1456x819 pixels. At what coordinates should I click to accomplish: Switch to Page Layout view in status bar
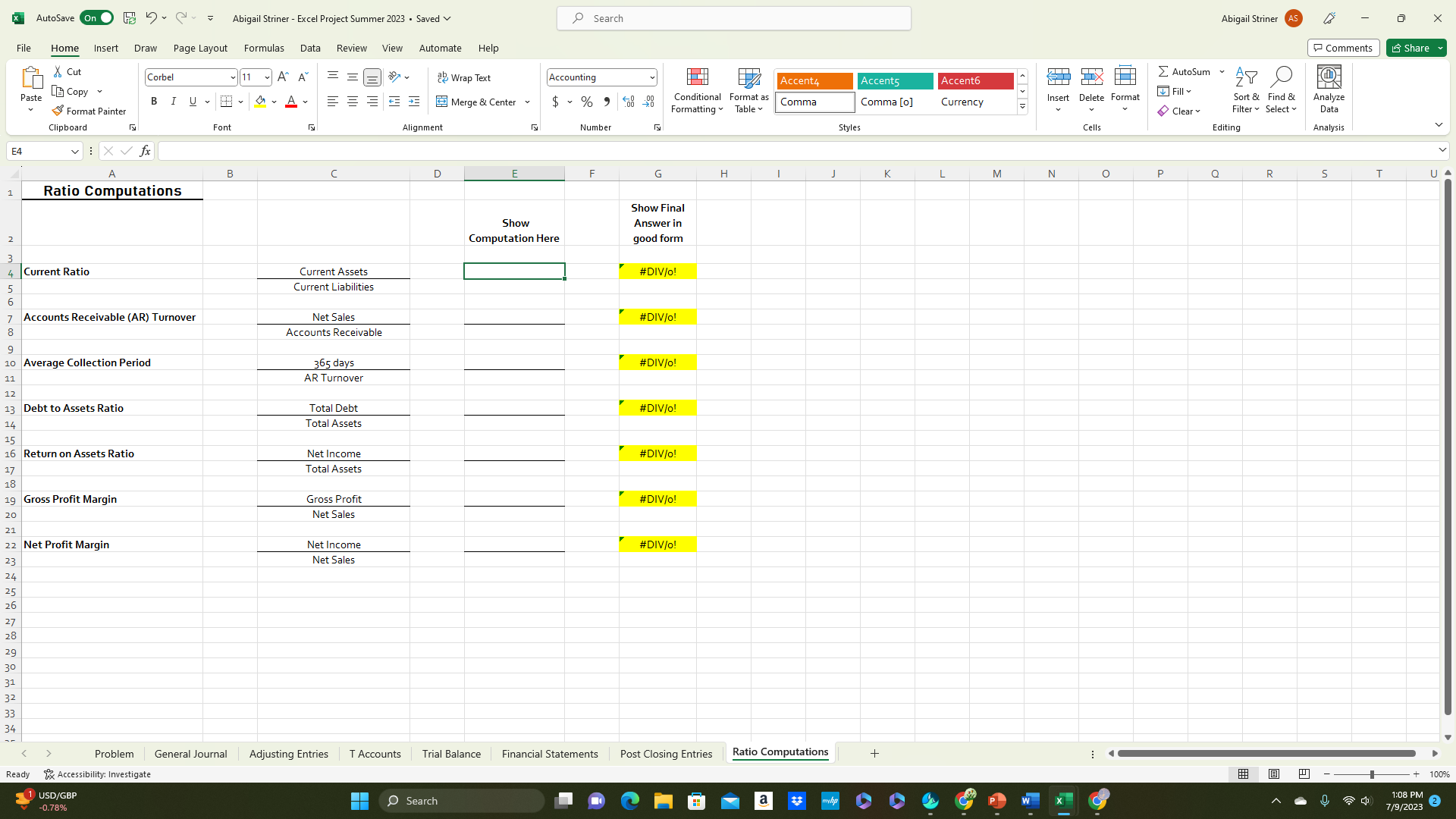tap(1274, 774)
